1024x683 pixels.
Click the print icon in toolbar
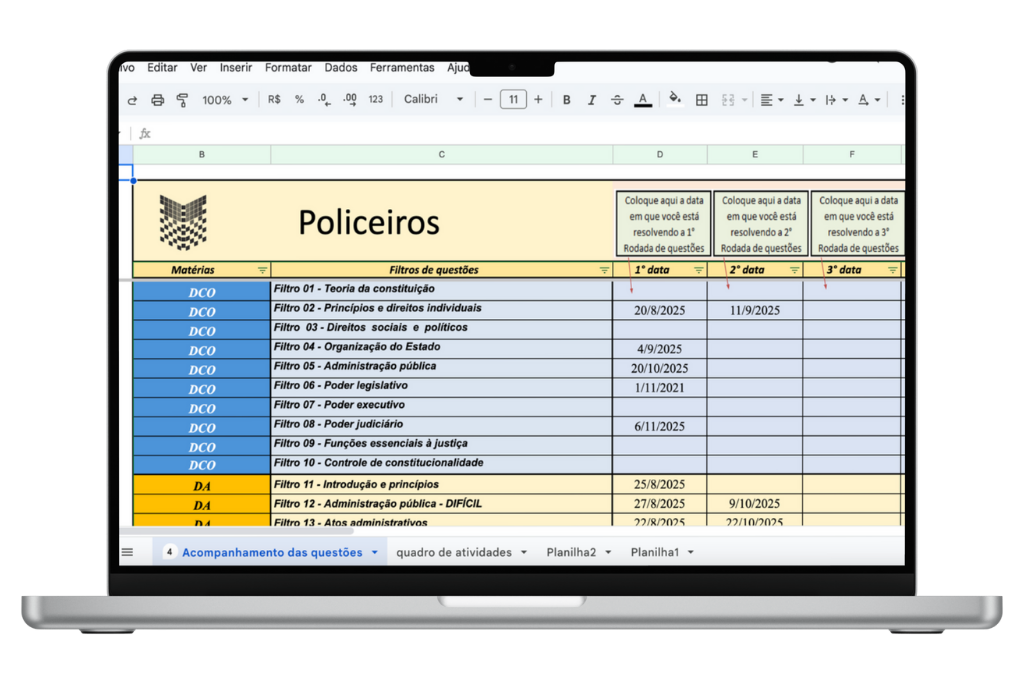[x=157, y=100]
